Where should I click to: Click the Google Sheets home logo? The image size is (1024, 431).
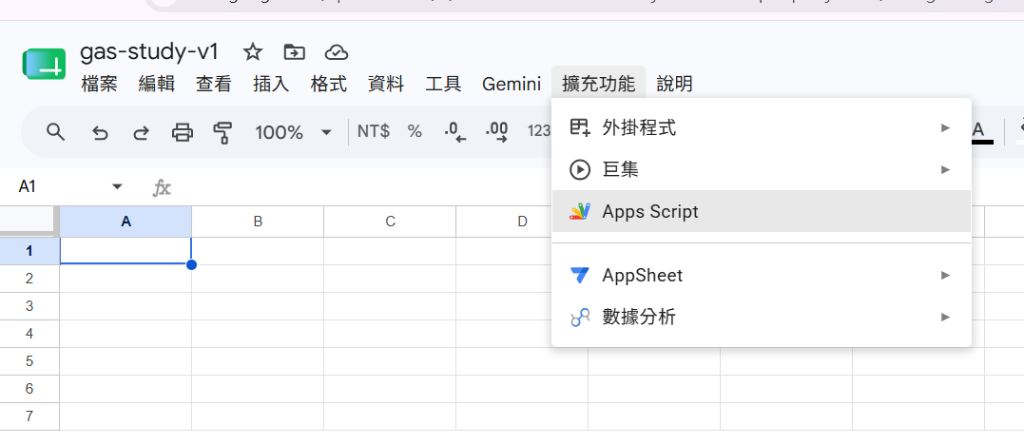[x=44, y=64]
